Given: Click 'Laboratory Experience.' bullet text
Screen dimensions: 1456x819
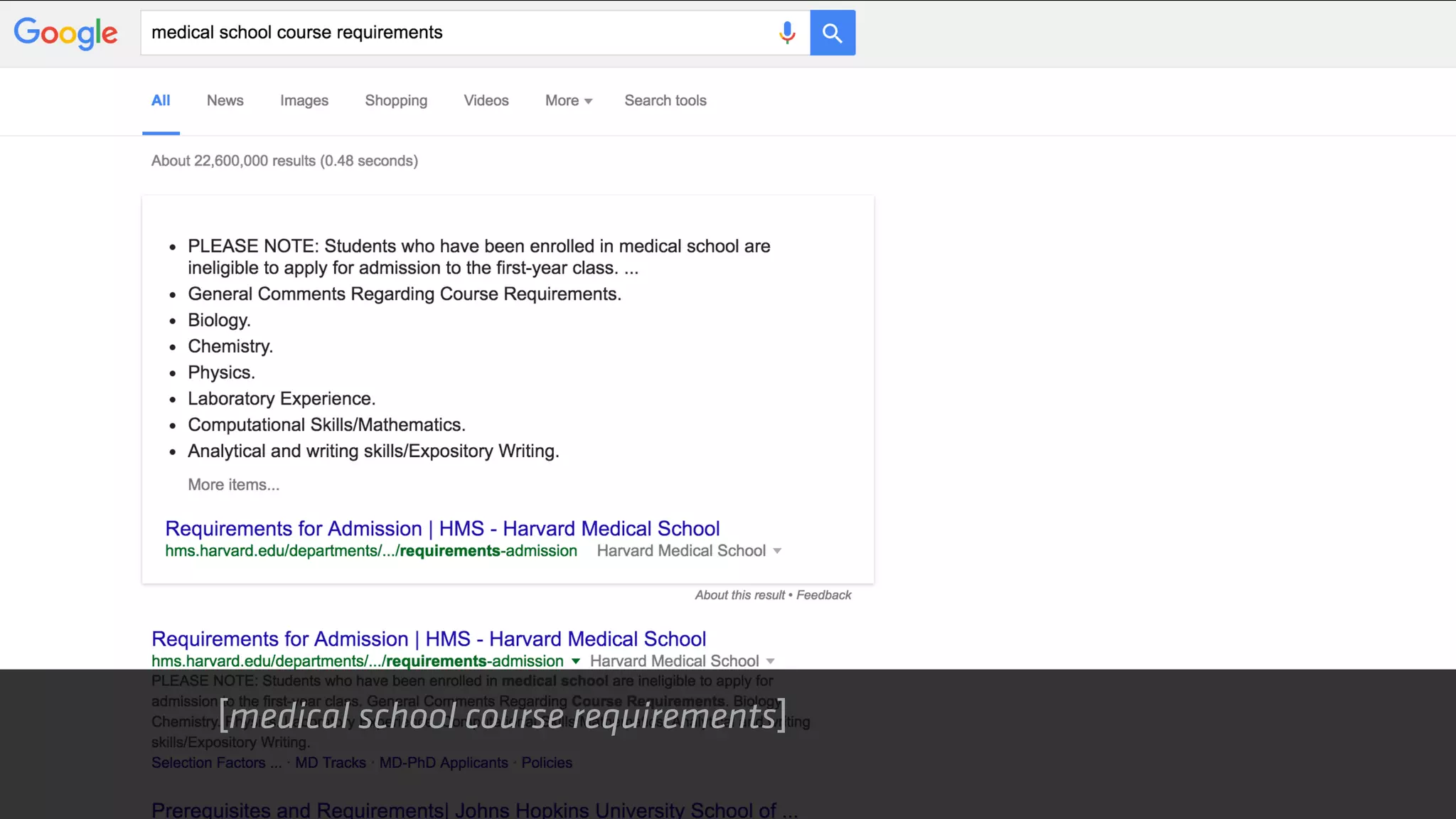Looking at the screenshot, I should coord(282,399).
